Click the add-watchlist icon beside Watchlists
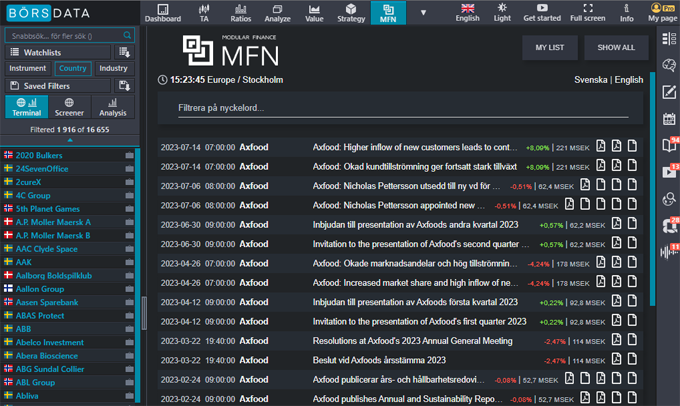The width and height of the screenshot is (680, 406). [124, 52]
